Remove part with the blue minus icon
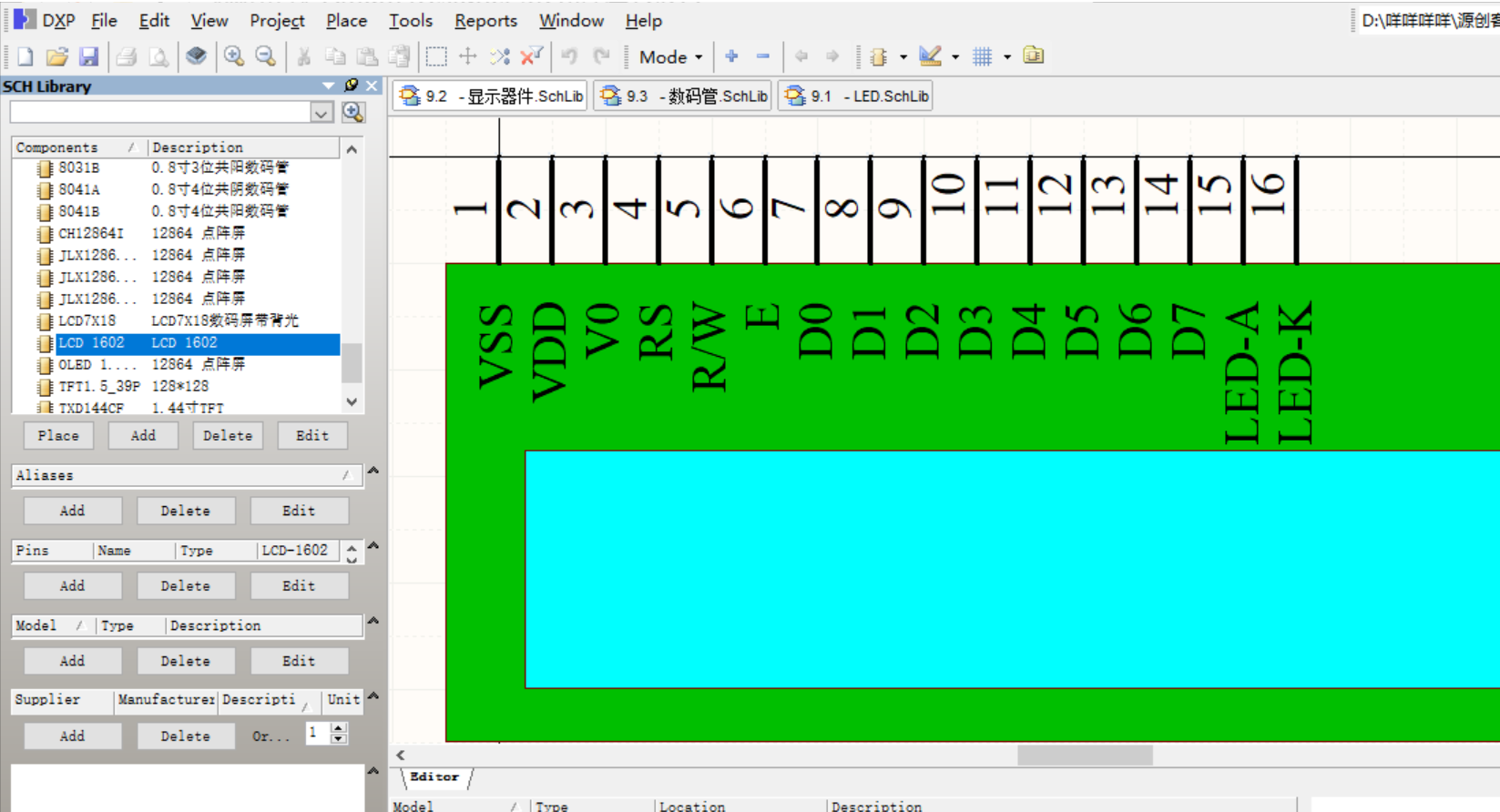 763,56
